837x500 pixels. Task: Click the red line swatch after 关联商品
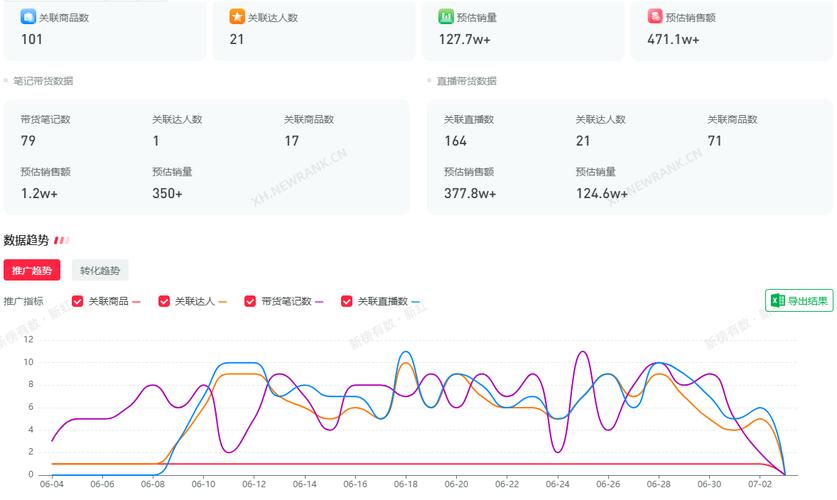pos(137,301)
